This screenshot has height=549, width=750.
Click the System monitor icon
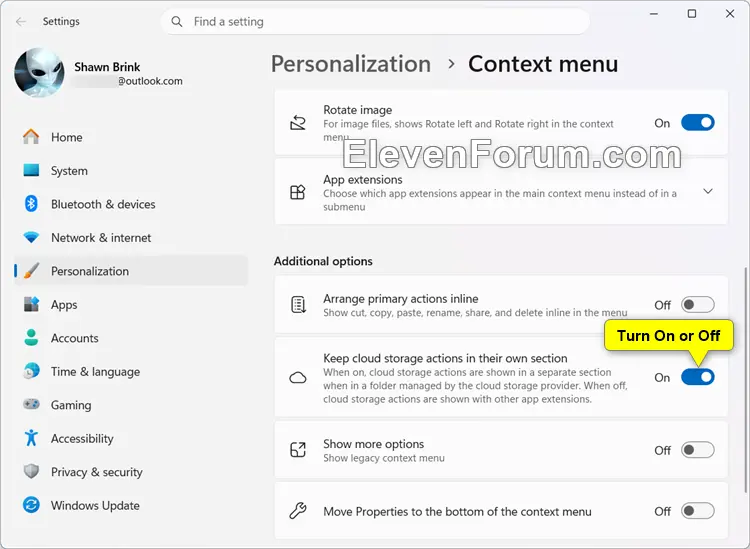coord(31,170)
